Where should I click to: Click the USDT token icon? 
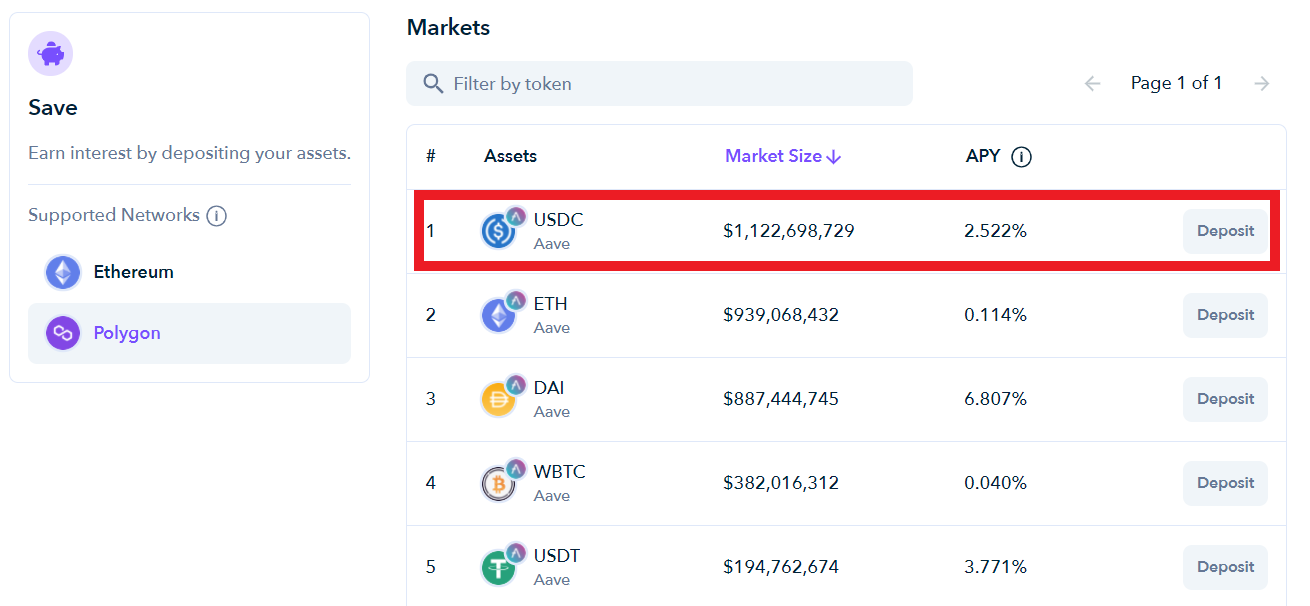pyautogui.click(x=498, y=568)
